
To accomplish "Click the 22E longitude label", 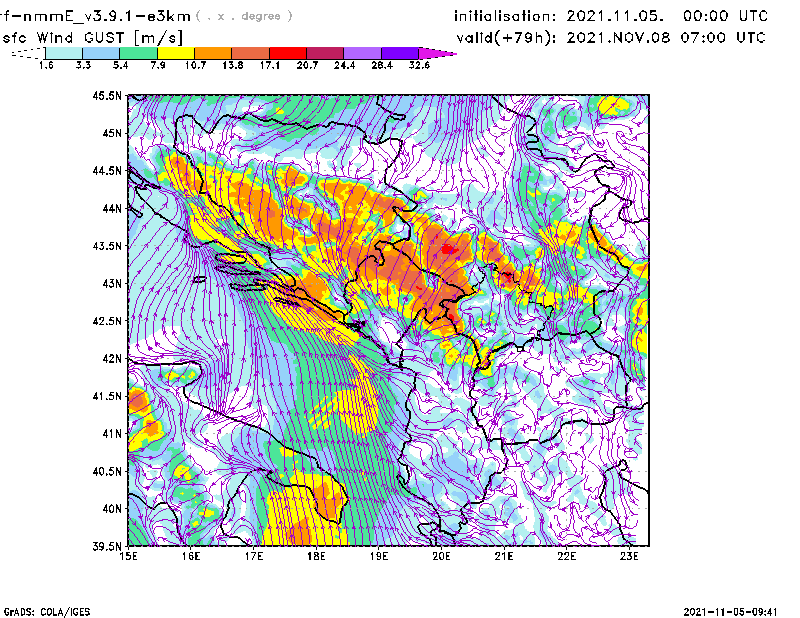I will [566, 556].
